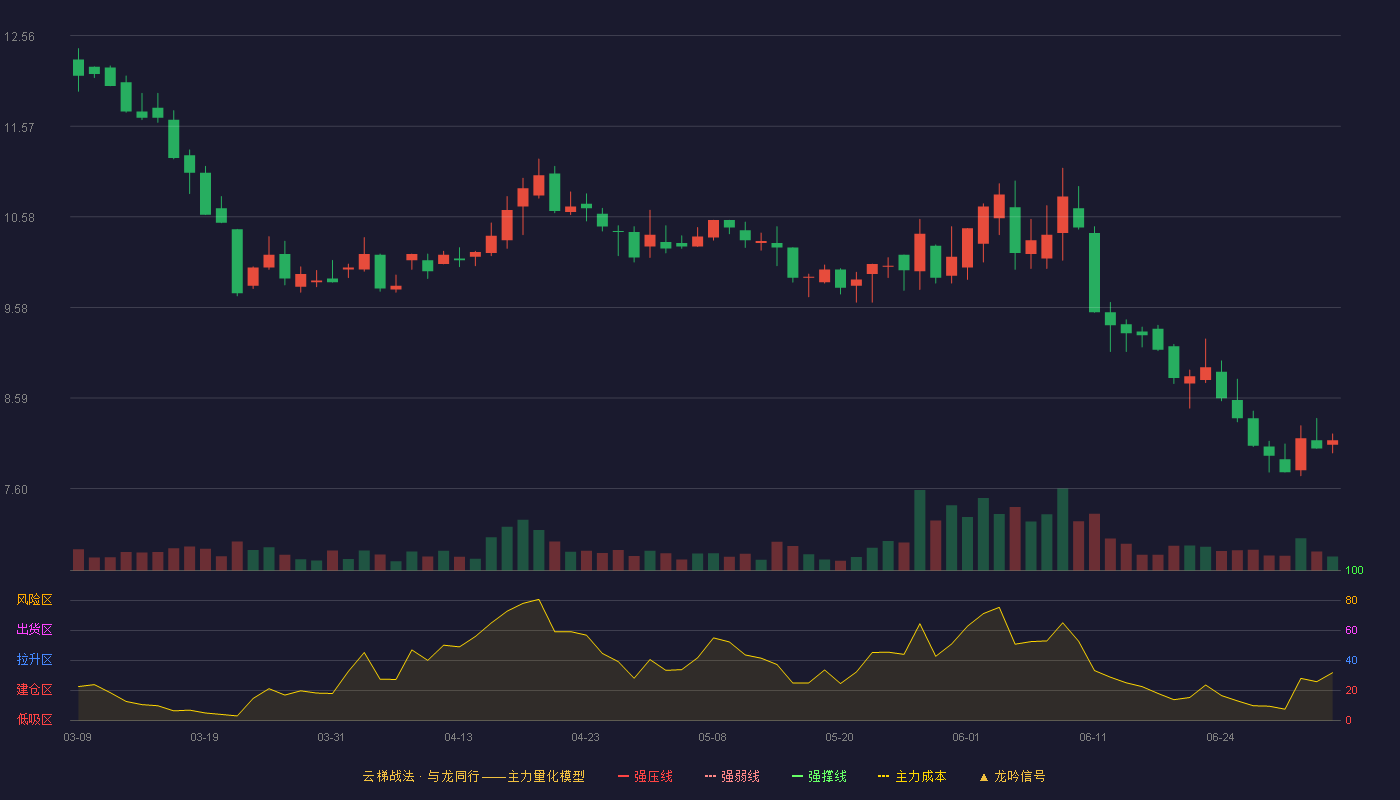This screenshot has height=800, width=1400.
Task: Click the blue 40 indicator axis value
Action: [1351, 660]
